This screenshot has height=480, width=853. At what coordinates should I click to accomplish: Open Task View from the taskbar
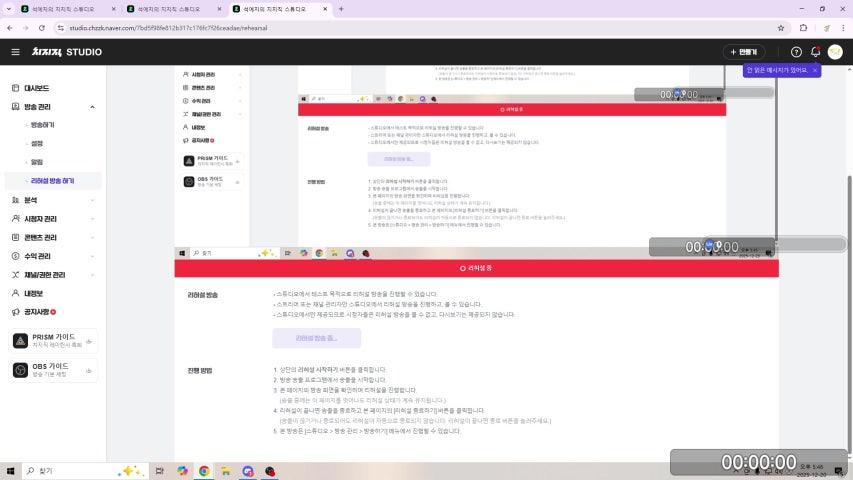coord(159,471)
